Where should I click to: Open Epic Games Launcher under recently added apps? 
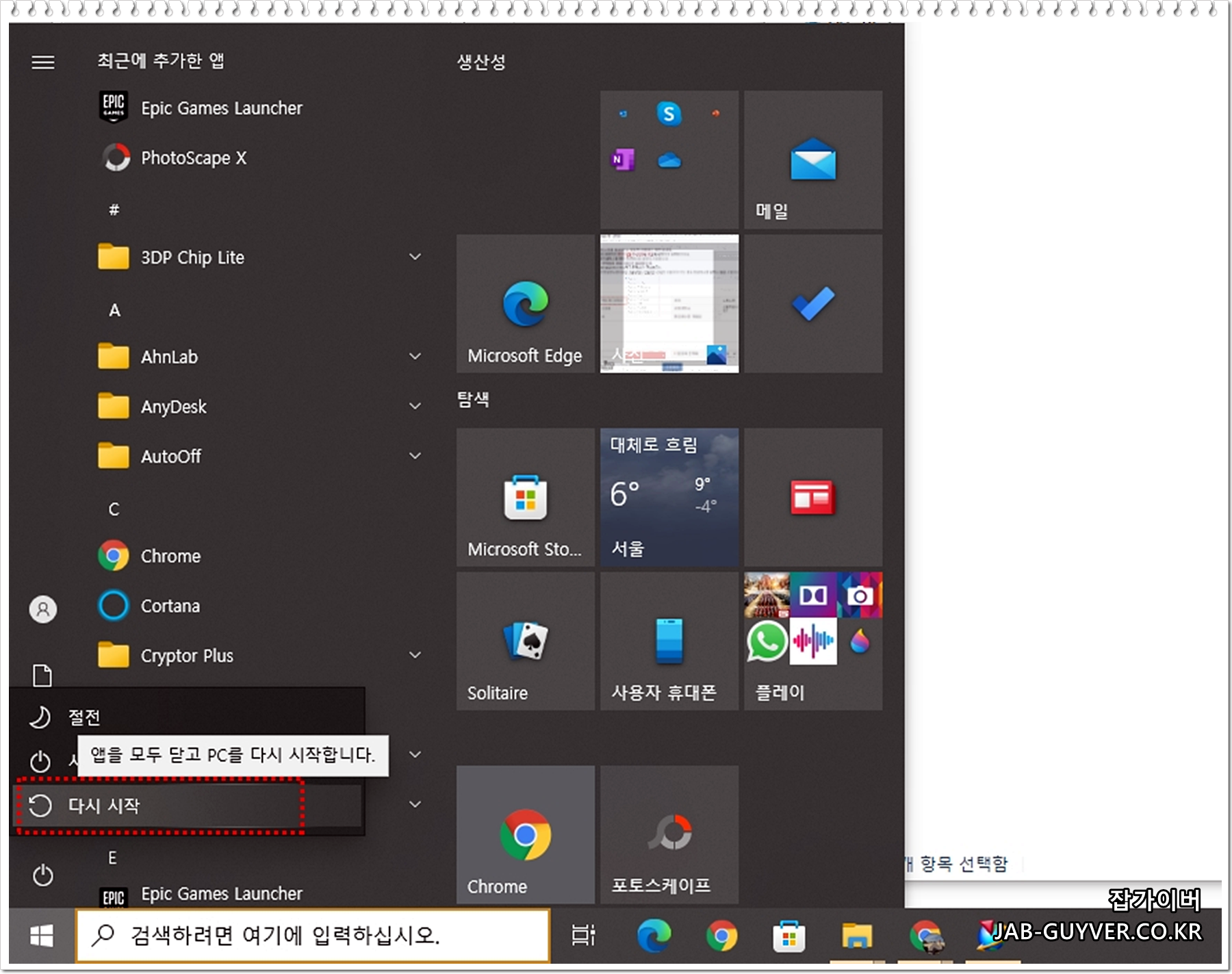220,108
